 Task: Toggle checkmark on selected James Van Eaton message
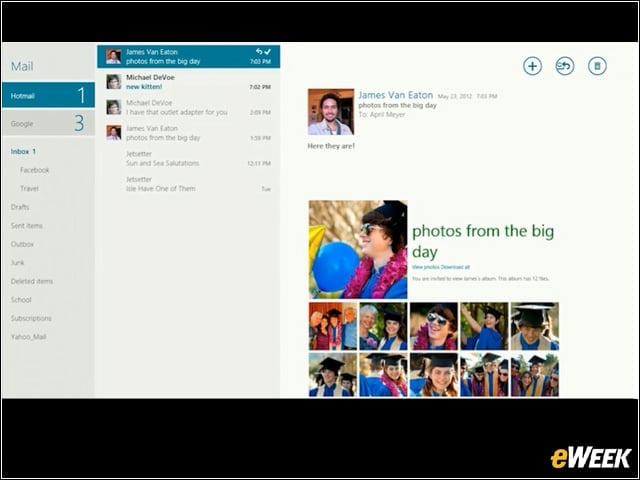tap(268, 51)
